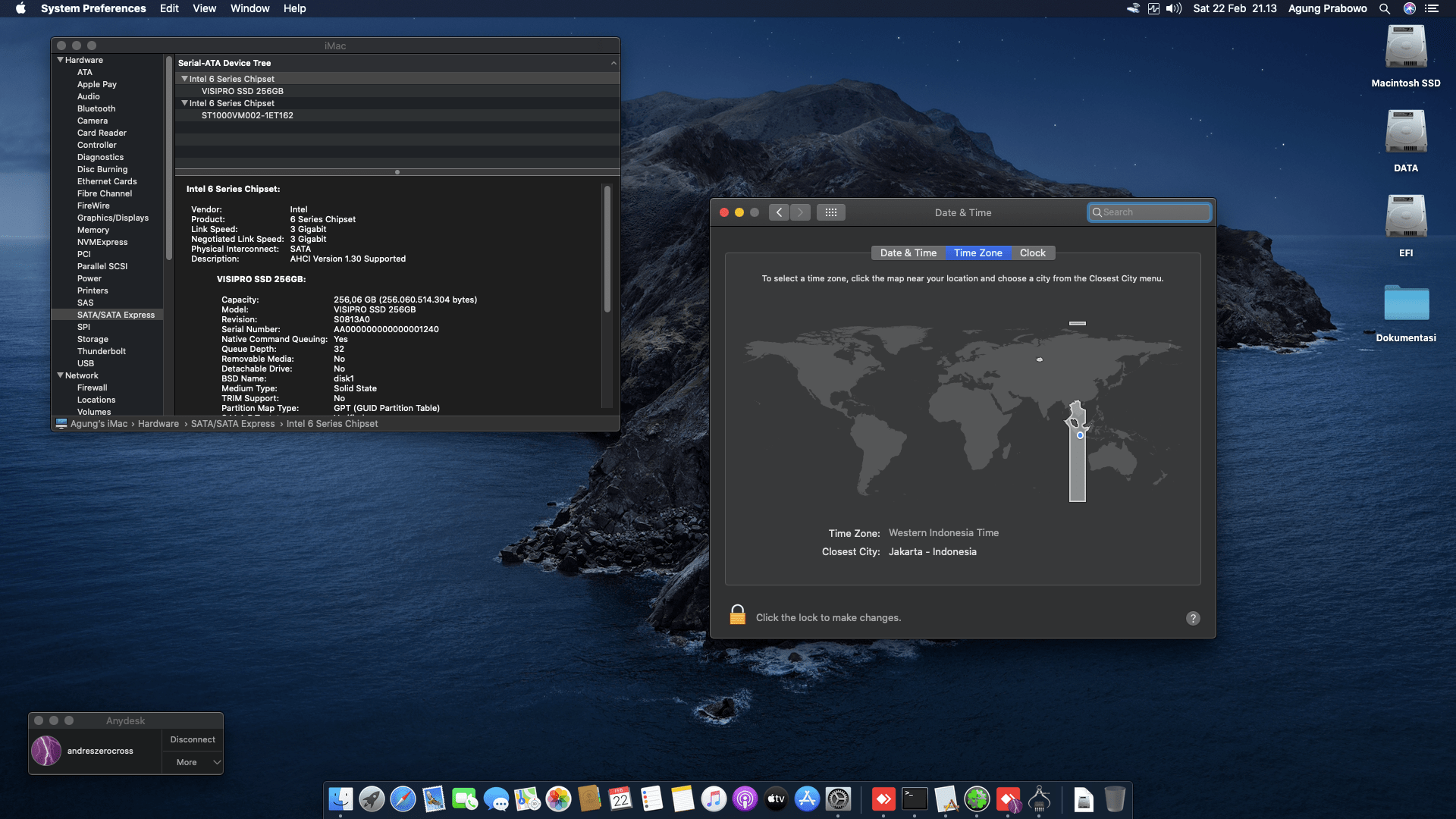Go back in System Preferences
The image size is (1456, 819).
[779, 212]
